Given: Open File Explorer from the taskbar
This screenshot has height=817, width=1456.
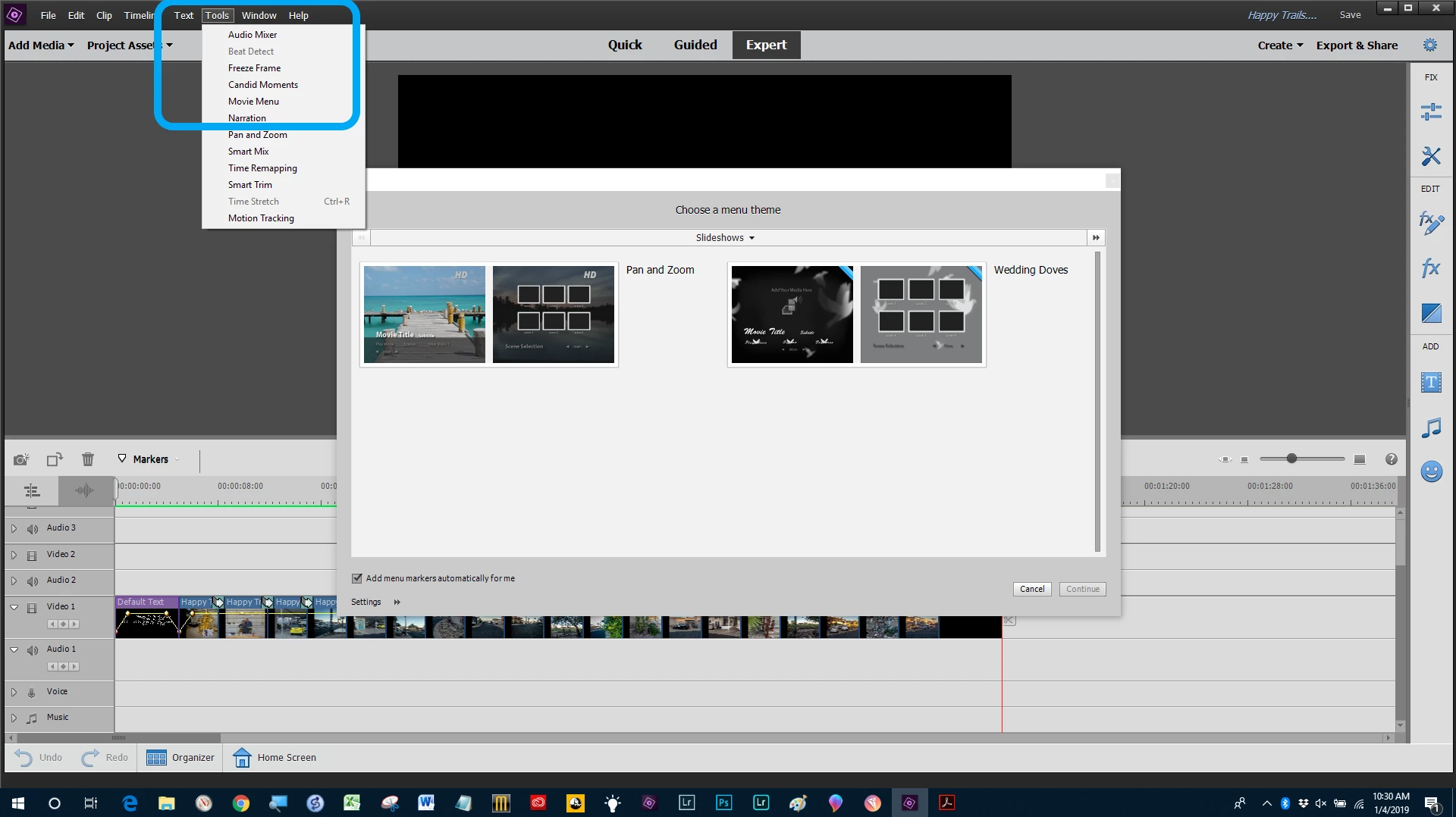Looking at the screenshot, I should click(x=167, y=803).
